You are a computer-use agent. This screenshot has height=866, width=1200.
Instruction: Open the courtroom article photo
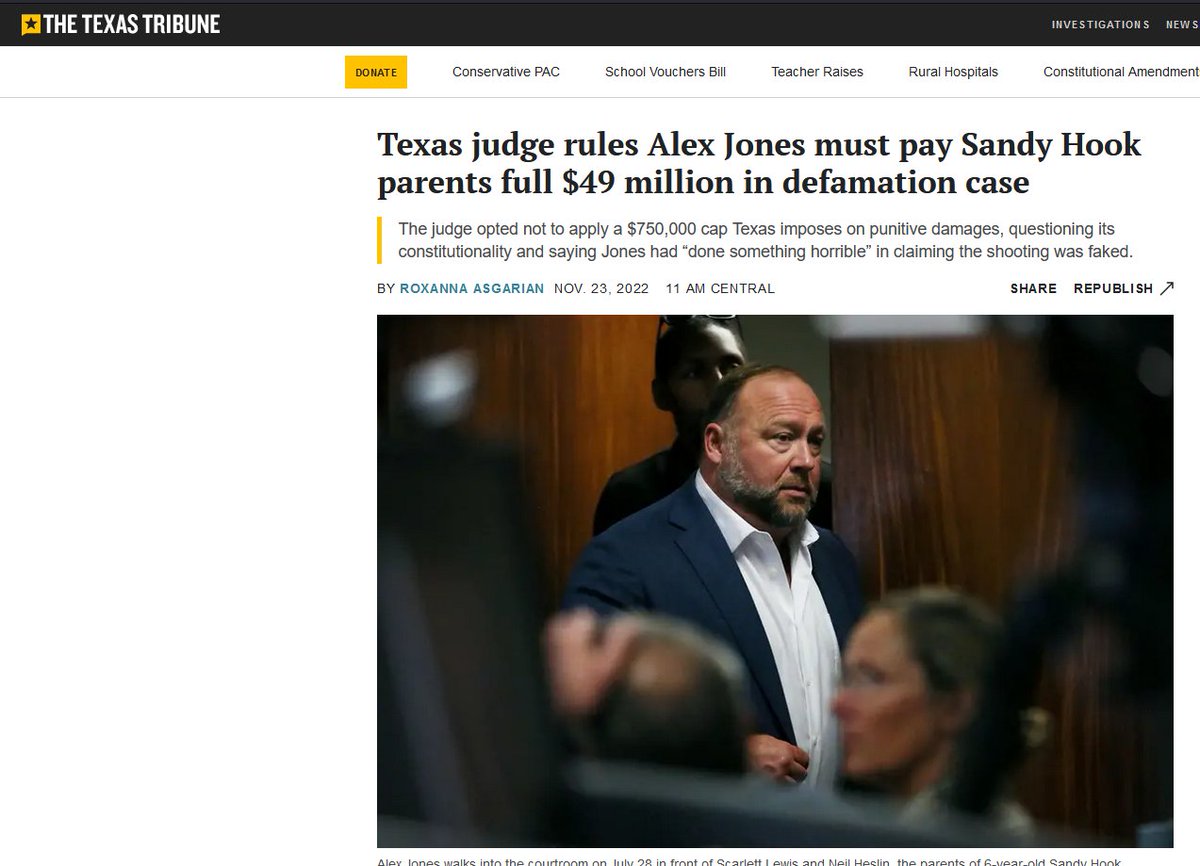click(x=775, y=581)
